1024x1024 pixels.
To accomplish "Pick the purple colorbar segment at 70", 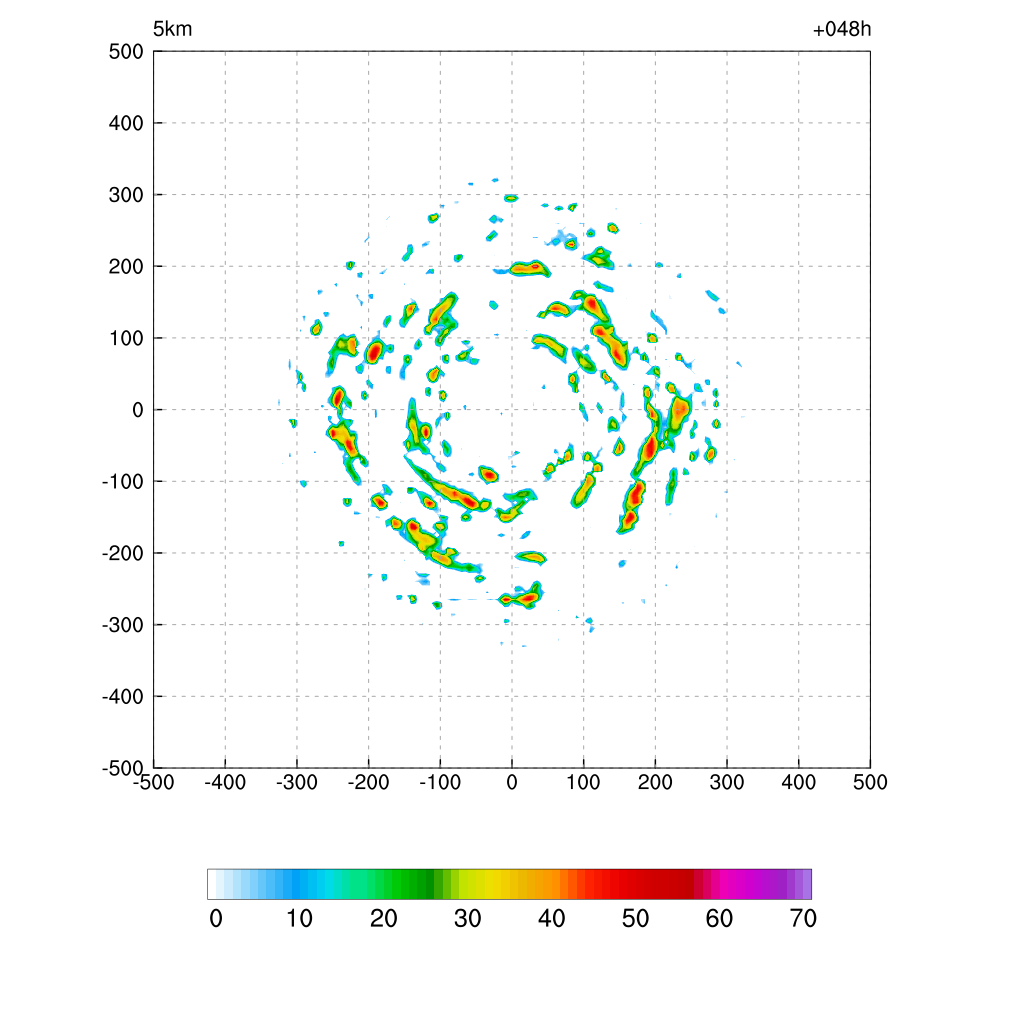I will point(807,884).
